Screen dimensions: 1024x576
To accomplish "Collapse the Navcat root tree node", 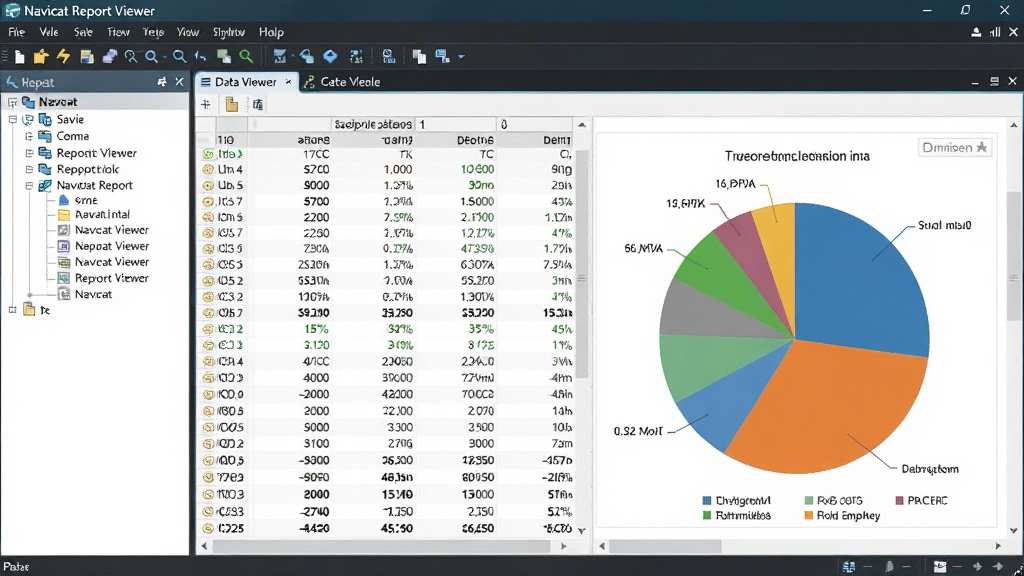I will 12,103.
